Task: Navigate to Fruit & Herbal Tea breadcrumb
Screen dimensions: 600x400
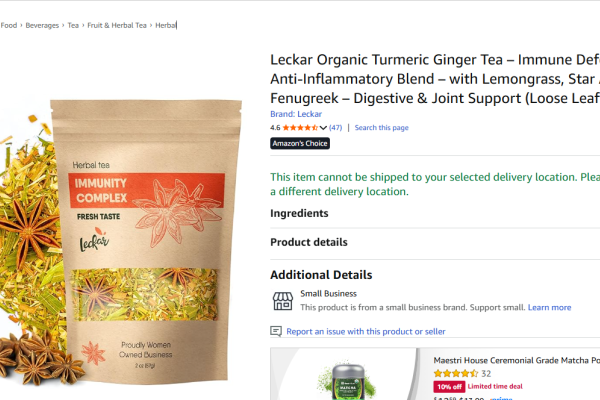Action: coord(117,25)
